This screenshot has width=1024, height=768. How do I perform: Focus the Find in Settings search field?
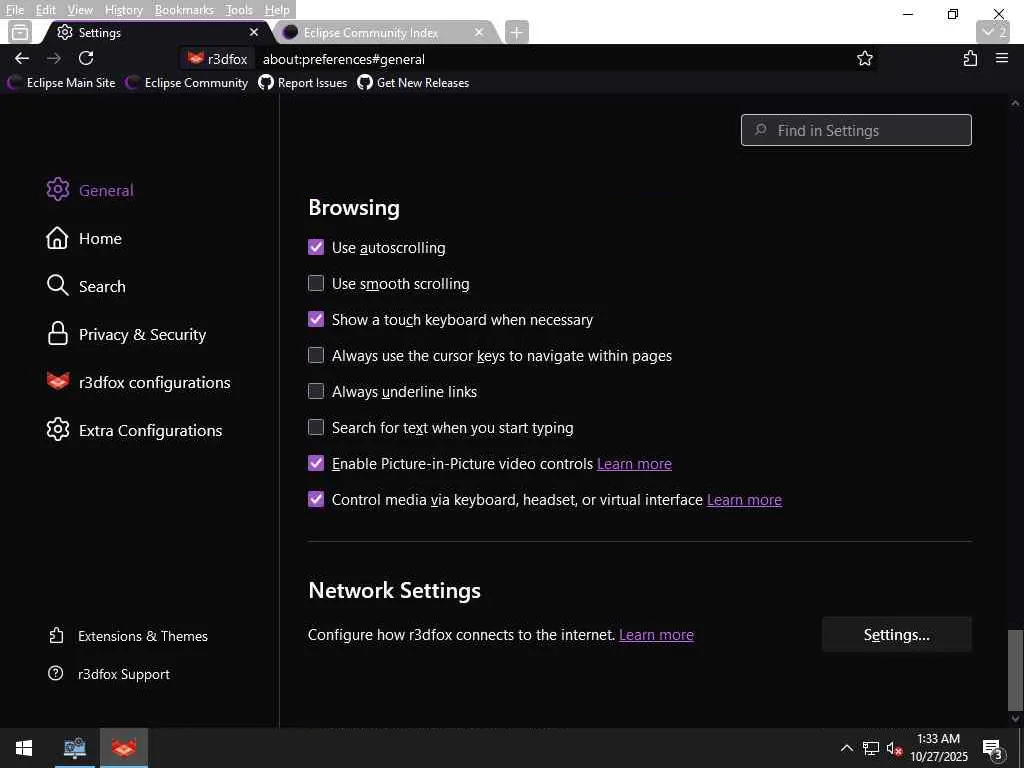click(x=856, y=130)
